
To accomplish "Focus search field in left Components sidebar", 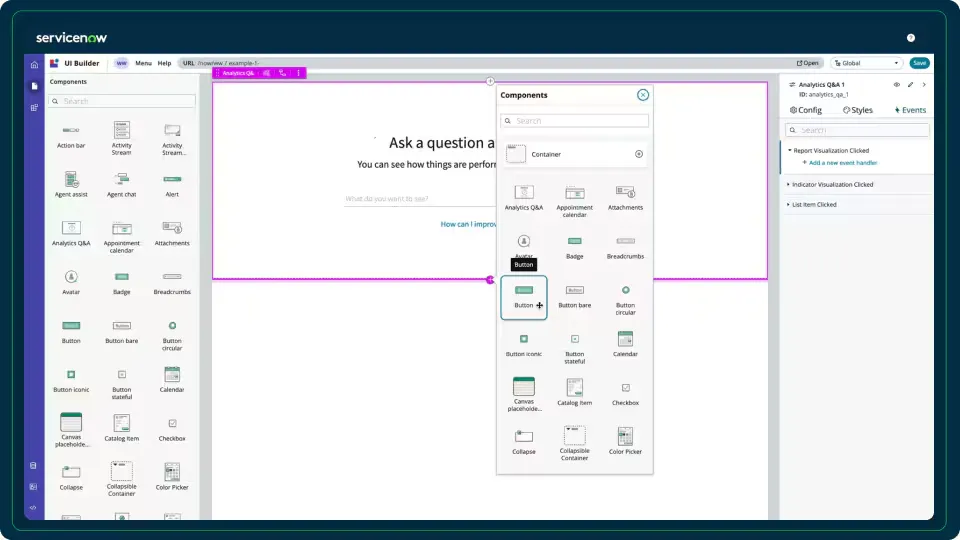I will click(122, 101).
